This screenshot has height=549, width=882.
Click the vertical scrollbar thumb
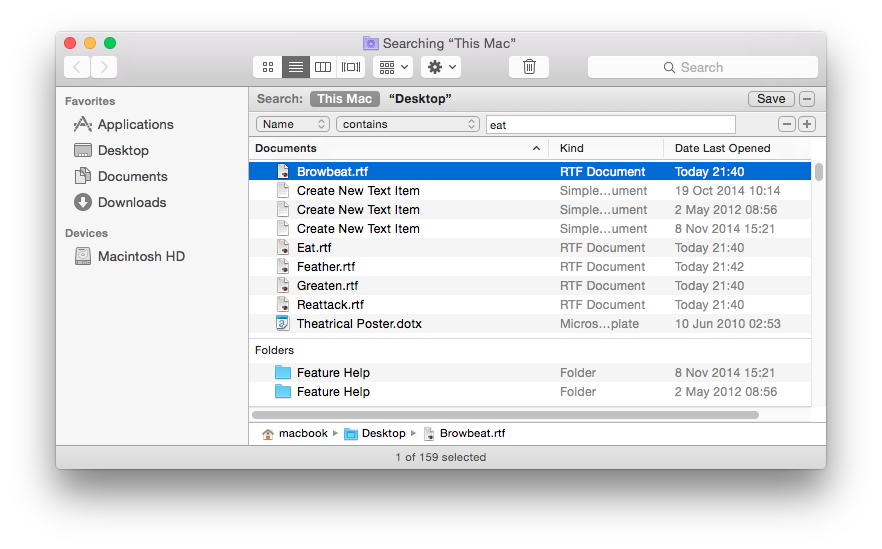coord(818,172)
